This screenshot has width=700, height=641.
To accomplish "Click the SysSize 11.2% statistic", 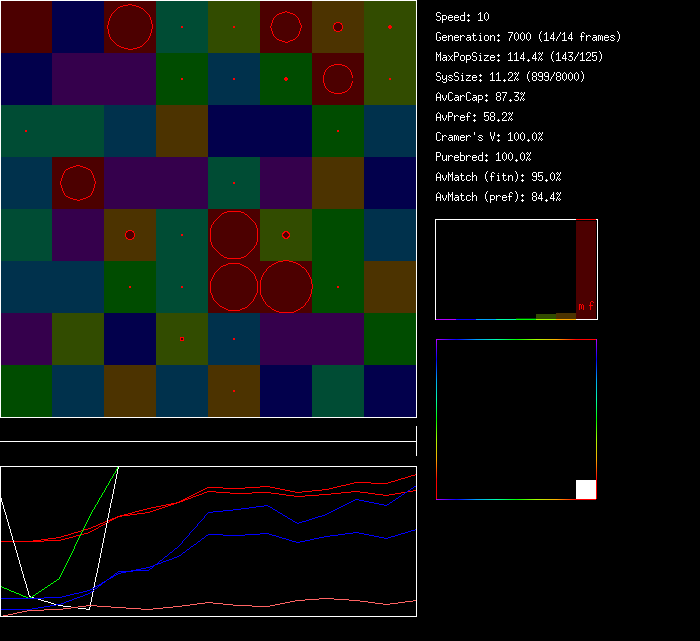I will tap(510, 77).
